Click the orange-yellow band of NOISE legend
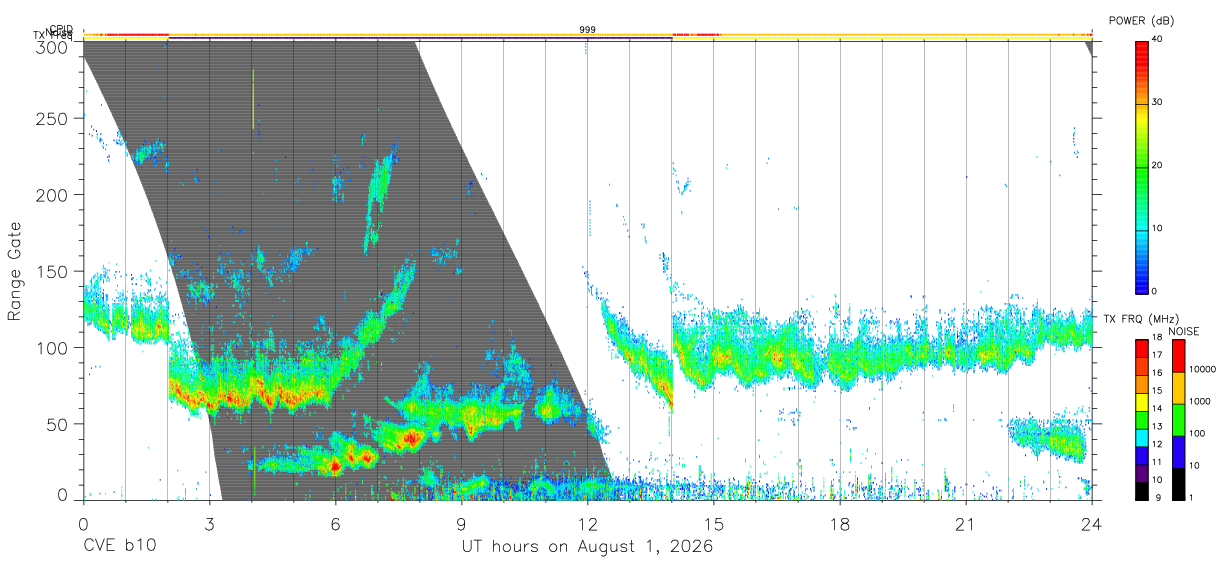This screenshot has width=1228, height=567. (x=1177, y=388)
